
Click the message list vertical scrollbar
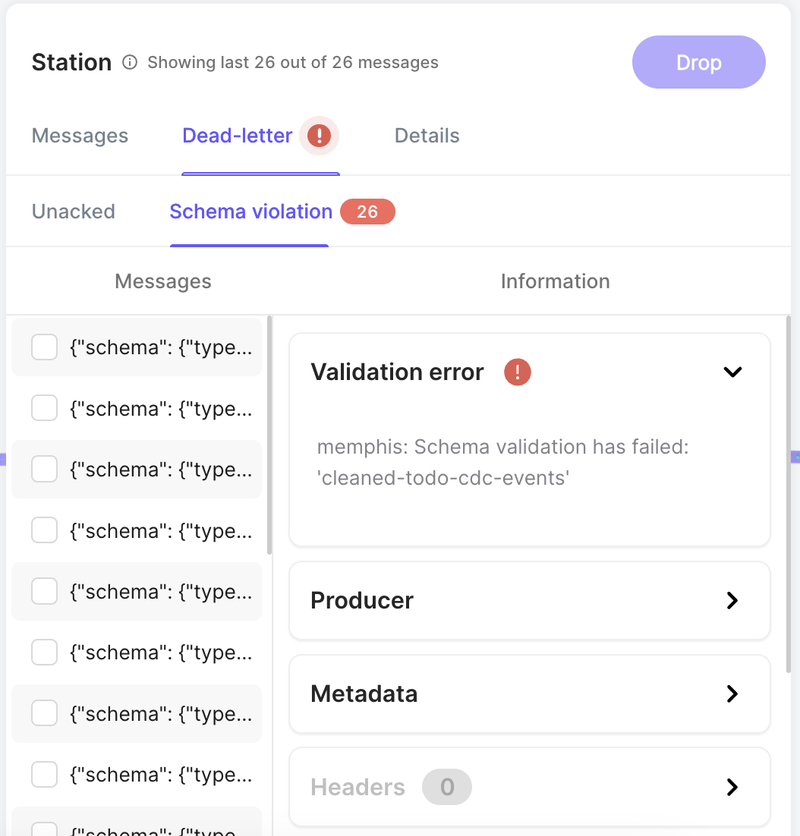pos(269,436)
